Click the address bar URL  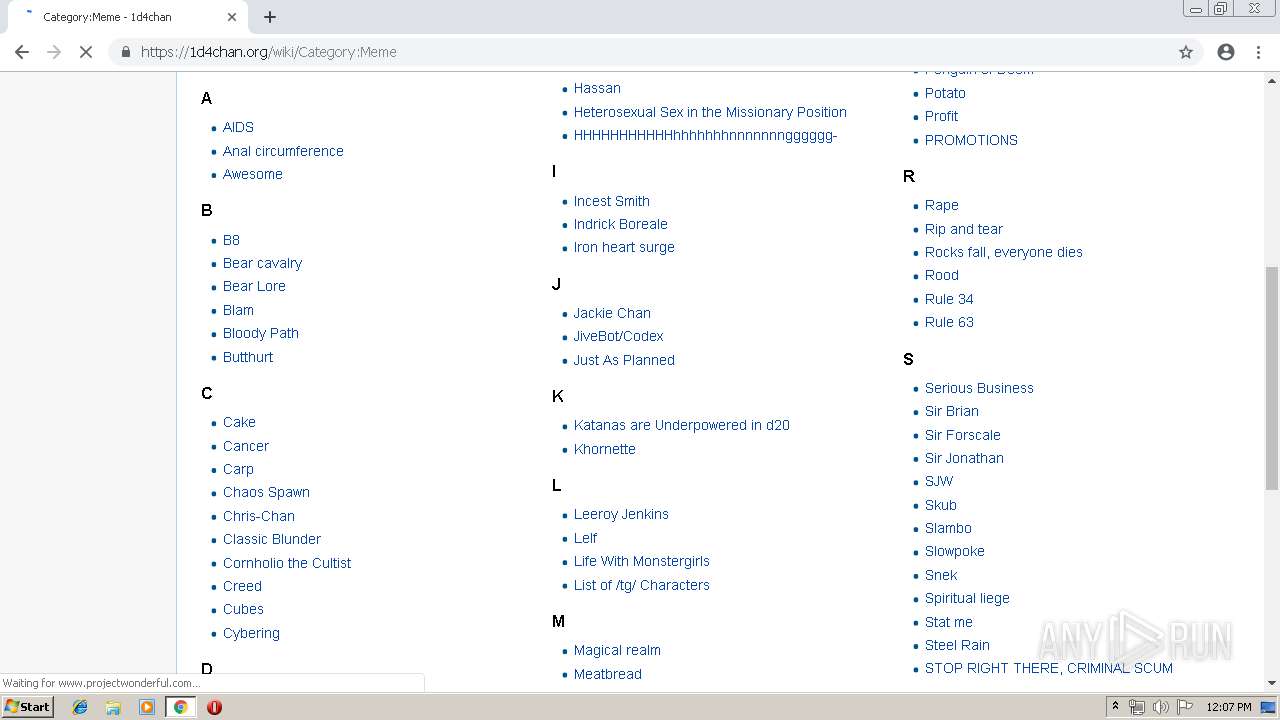tap(268, 52)
